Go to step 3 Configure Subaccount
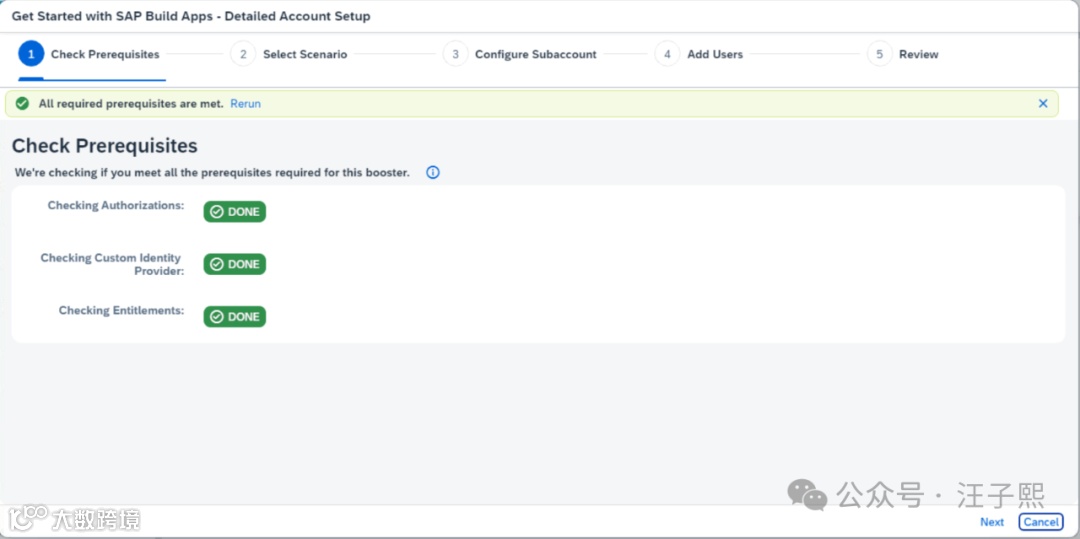 pyautogui.click(x=519, y=54)
